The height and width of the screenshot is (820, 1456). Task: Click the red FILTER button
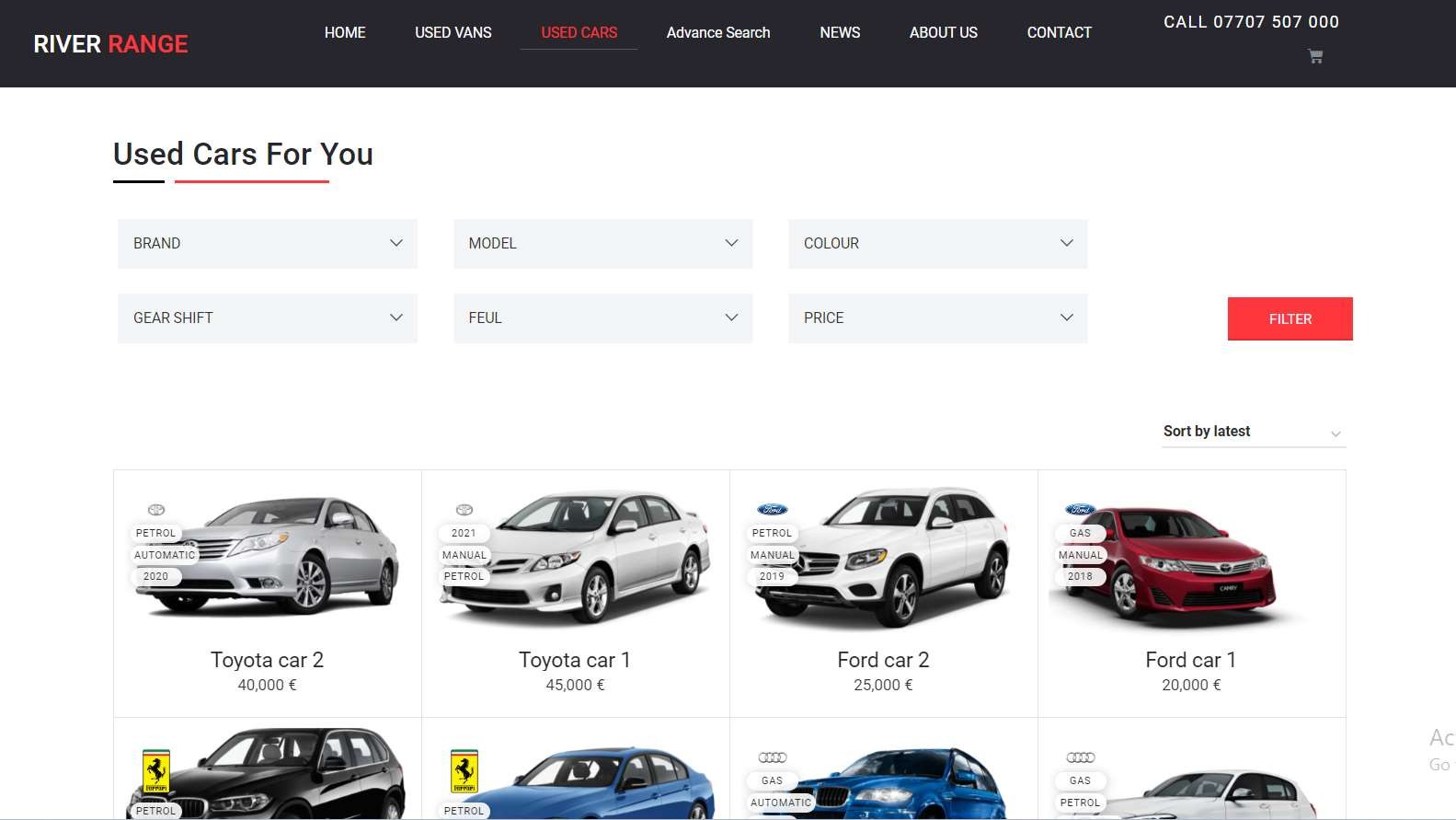1290,318
